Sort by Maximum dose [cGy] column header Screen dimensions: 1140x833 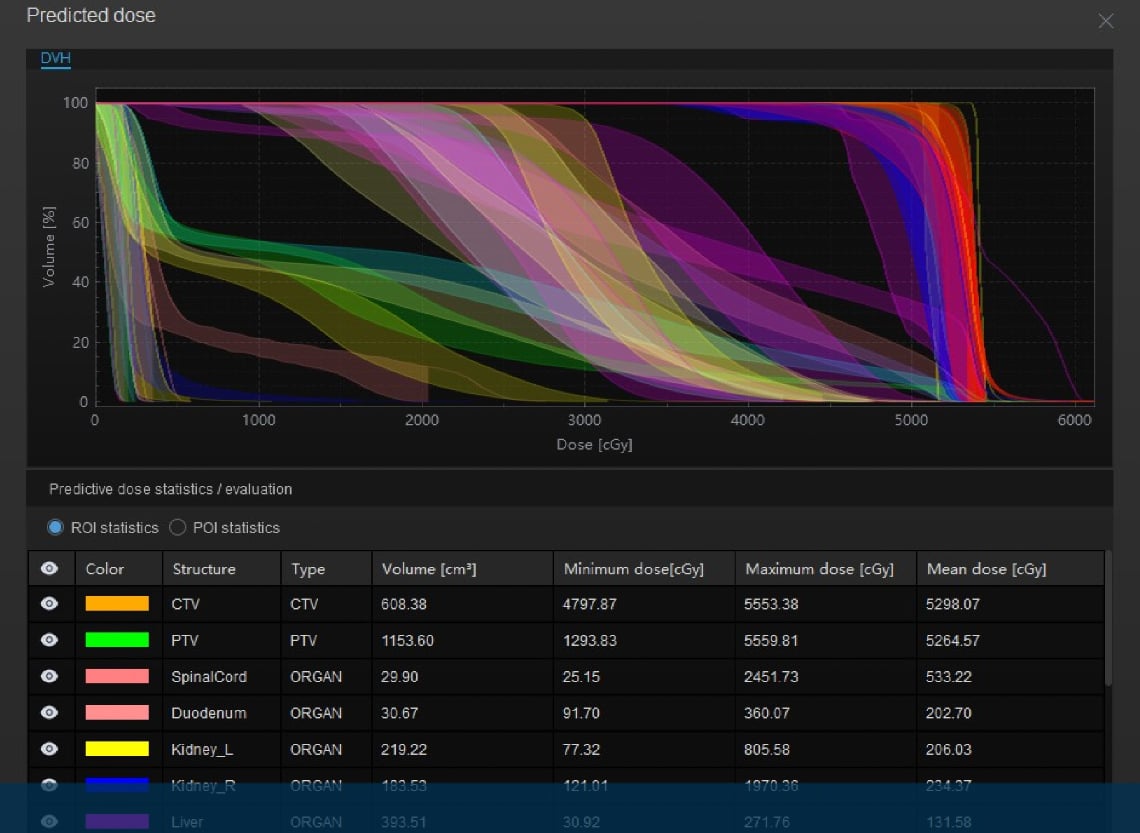(x=826, y=568)
